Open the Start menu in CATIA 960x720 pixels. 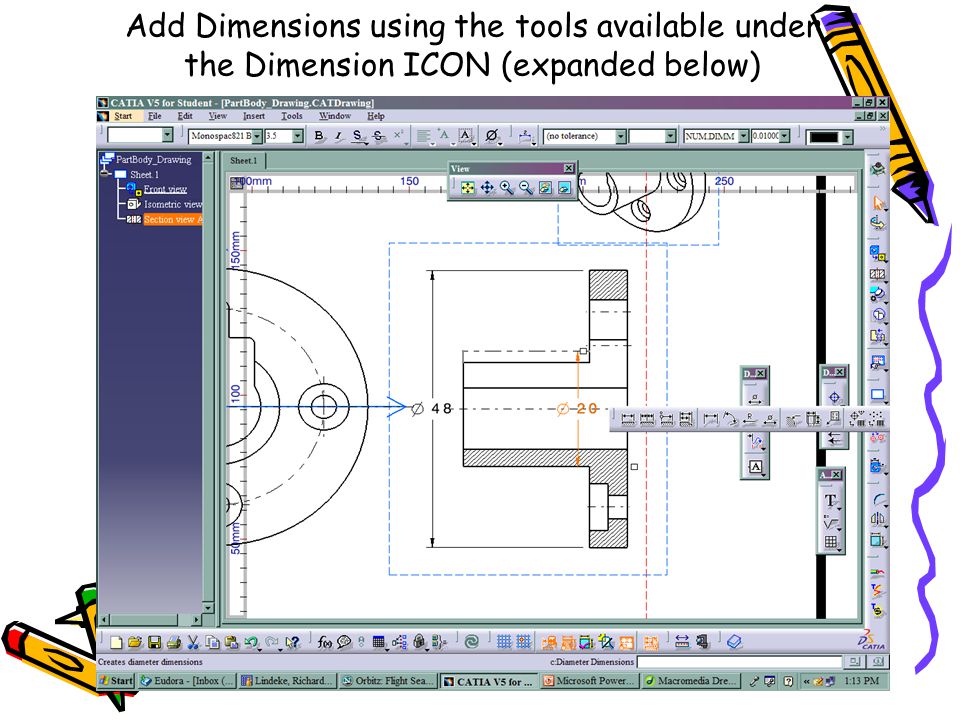[122, 116]
